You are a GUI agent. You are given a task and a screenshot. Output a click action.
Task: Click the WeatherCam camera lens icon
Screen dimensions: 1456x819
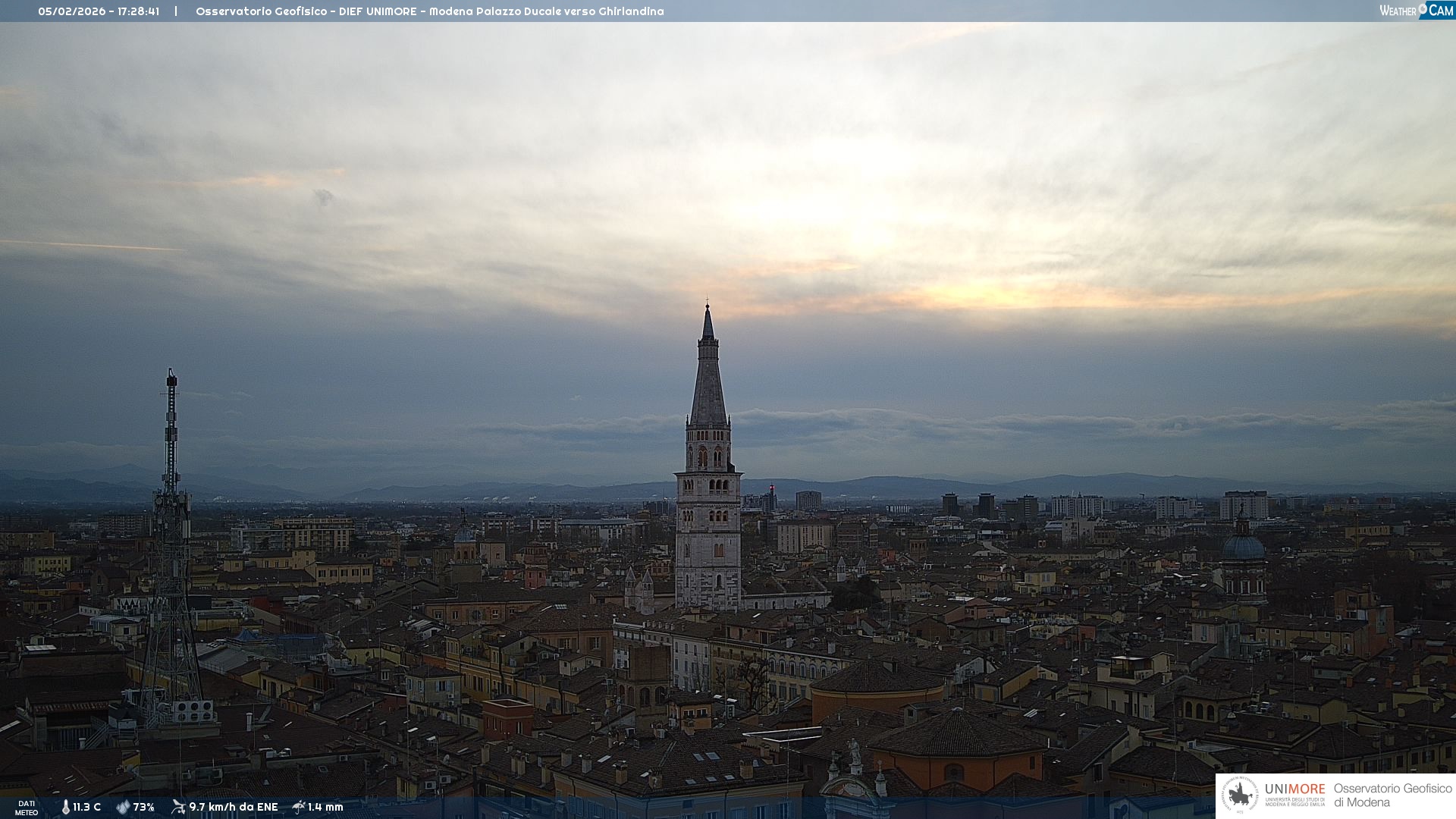pos(1423,8)
